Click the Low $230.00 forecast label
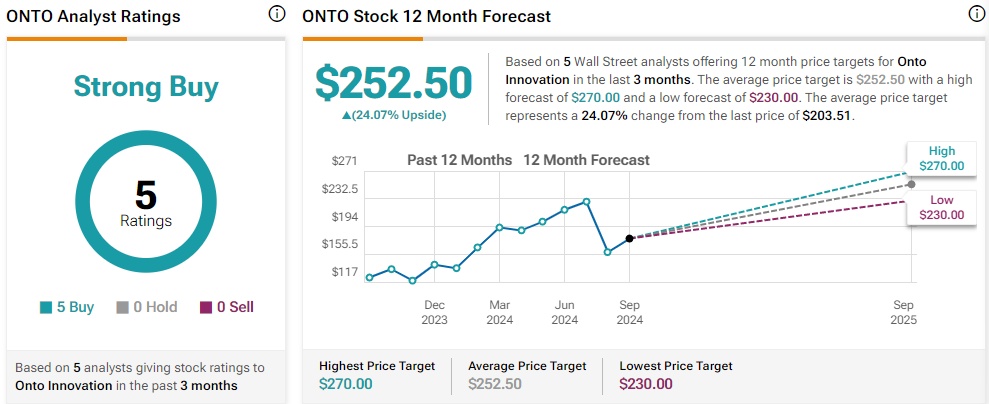989x404 pixels. (941, 207)
